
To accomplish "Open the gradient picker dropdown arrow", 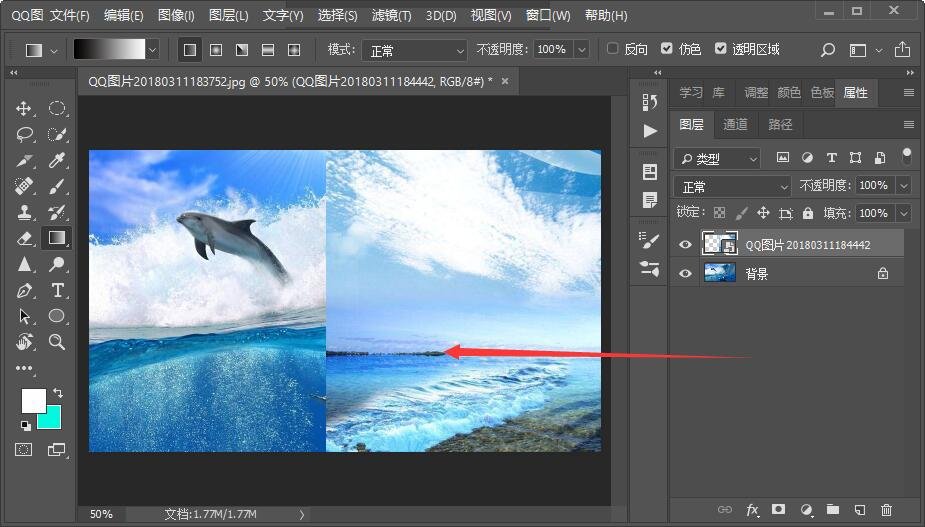I will click(153, 50).
